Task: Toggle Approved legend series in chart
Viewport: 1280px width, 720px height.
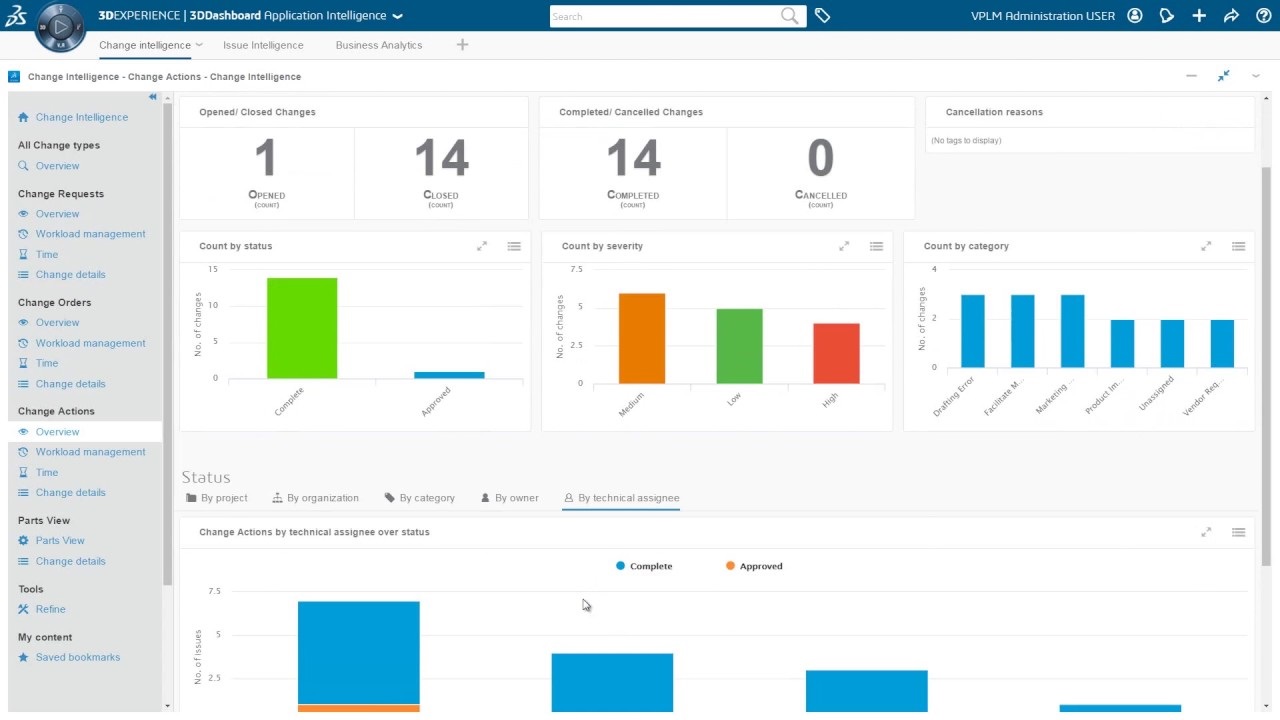Action: point(754,566)
